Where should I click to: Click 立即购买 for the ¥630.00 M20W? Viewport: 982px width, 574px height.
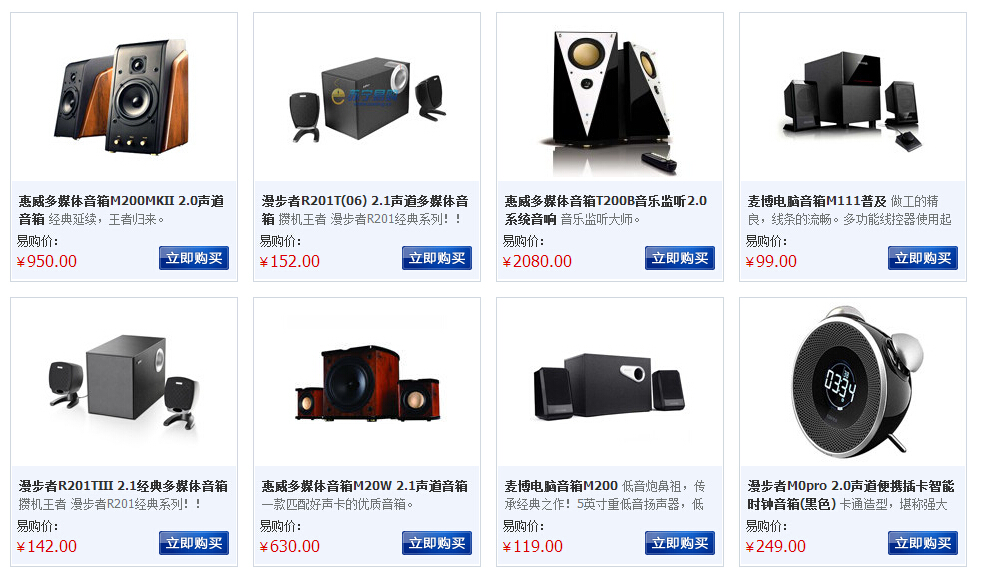pyautogui.click(x=437, y=543)
